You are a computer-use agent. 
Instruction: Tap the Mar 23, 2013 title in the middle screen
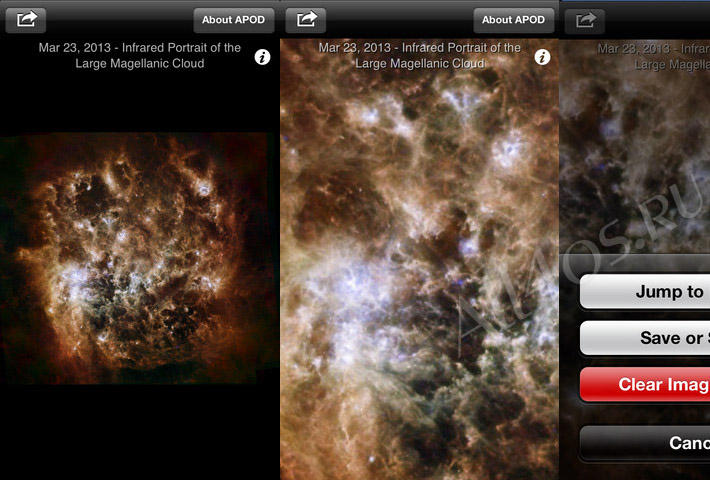click(x=420, y=55)
